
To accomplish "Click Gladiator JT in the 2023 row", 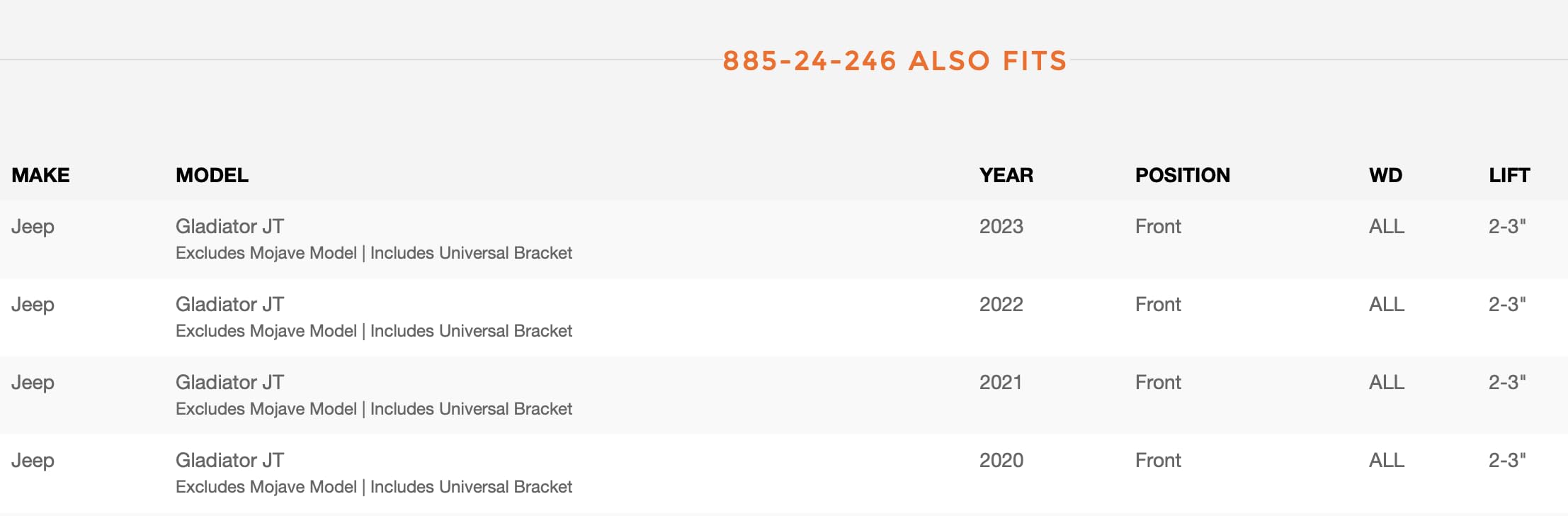I will tap(229, 227).
